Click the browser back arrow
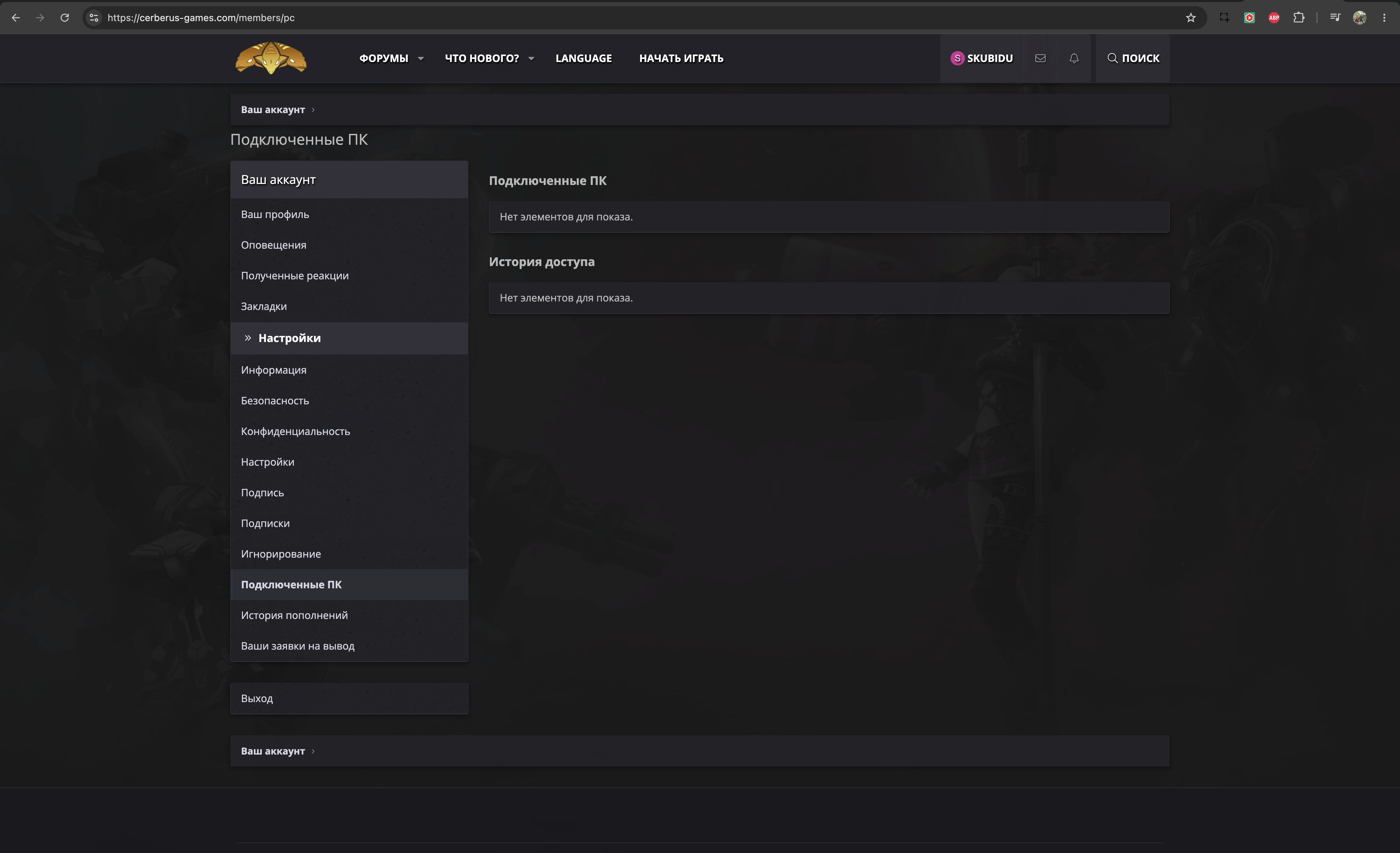This screenshot has width=1400, height=853. [15, 18]
